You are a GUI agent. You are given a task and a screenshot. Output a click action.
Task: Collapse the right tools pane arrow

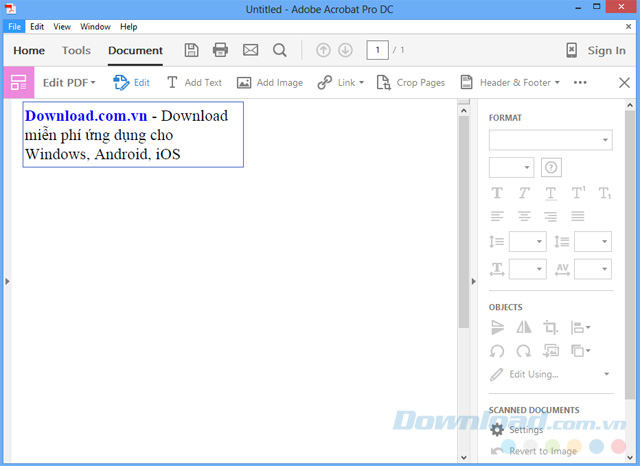(x=473, y=281)
